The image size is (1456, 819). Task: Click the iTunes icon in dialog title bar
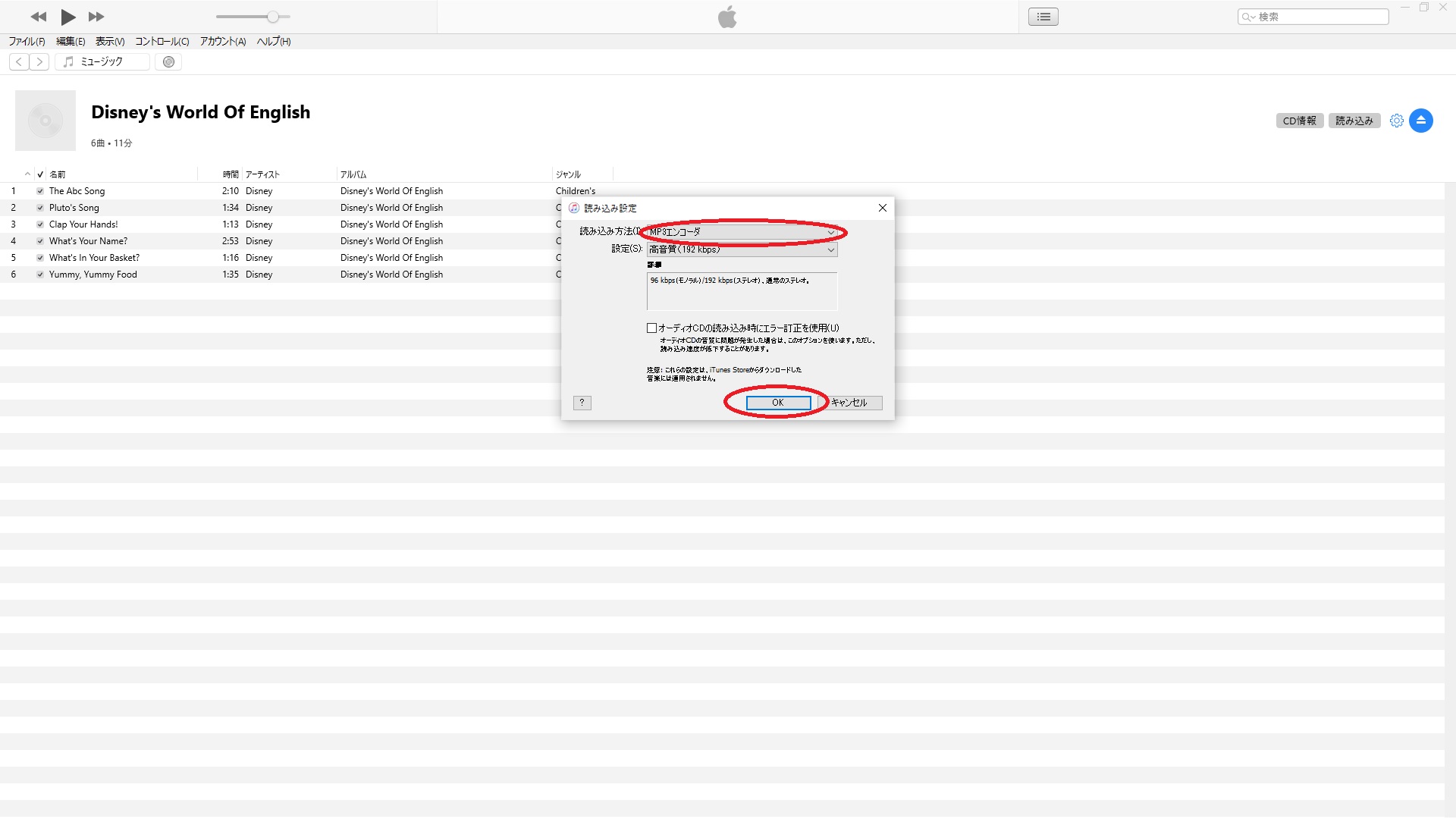pos(574,208)
